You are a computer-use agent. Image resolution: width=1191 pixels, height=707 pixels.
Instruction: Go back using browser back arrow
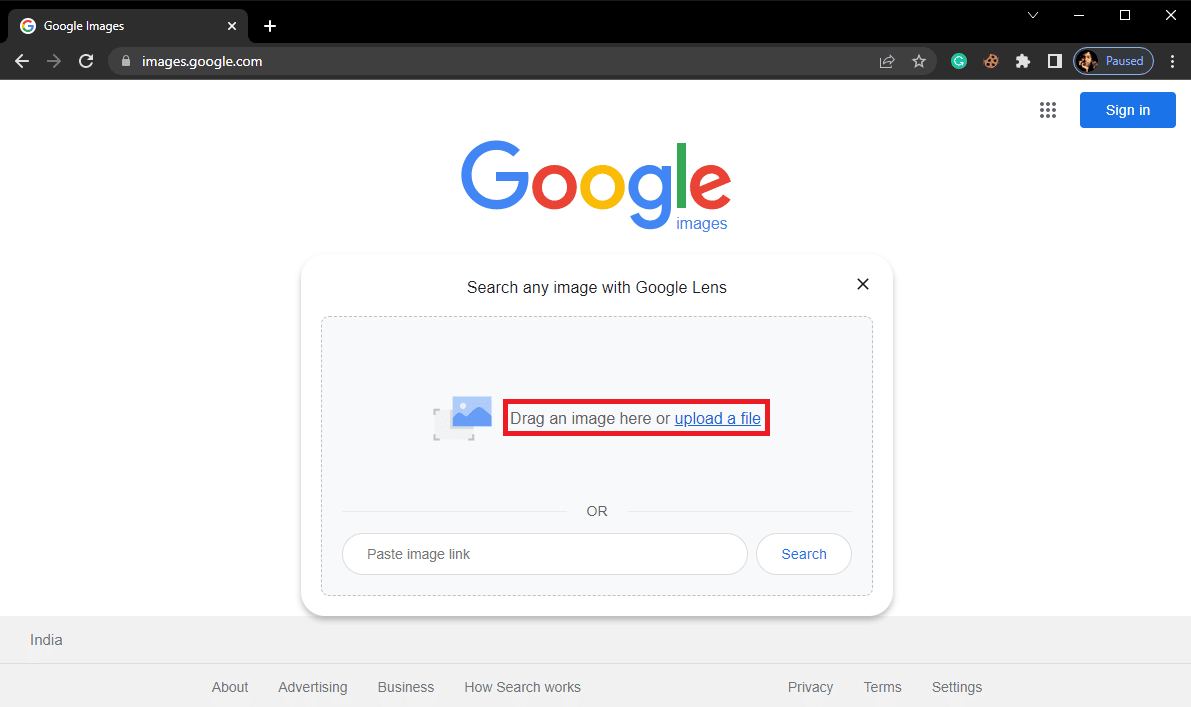[22, 62]
